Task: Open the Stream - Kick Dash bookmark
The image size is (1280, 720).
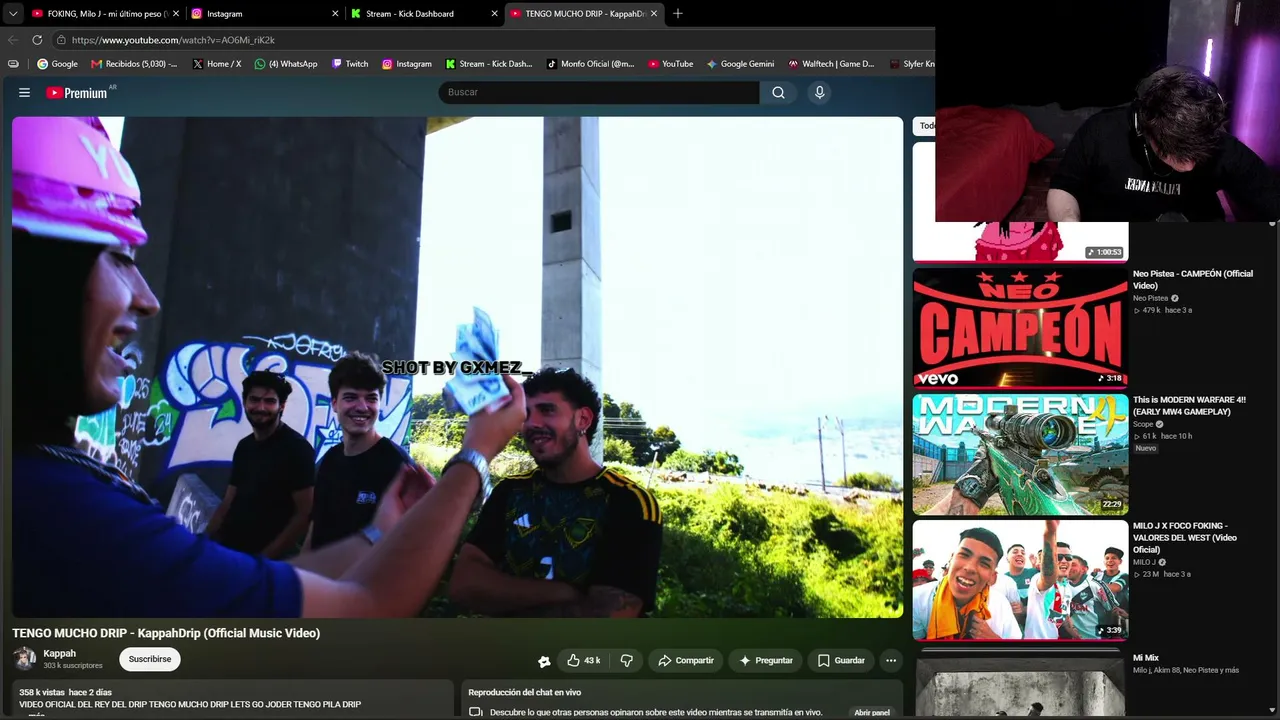Action: coord(489,64)
